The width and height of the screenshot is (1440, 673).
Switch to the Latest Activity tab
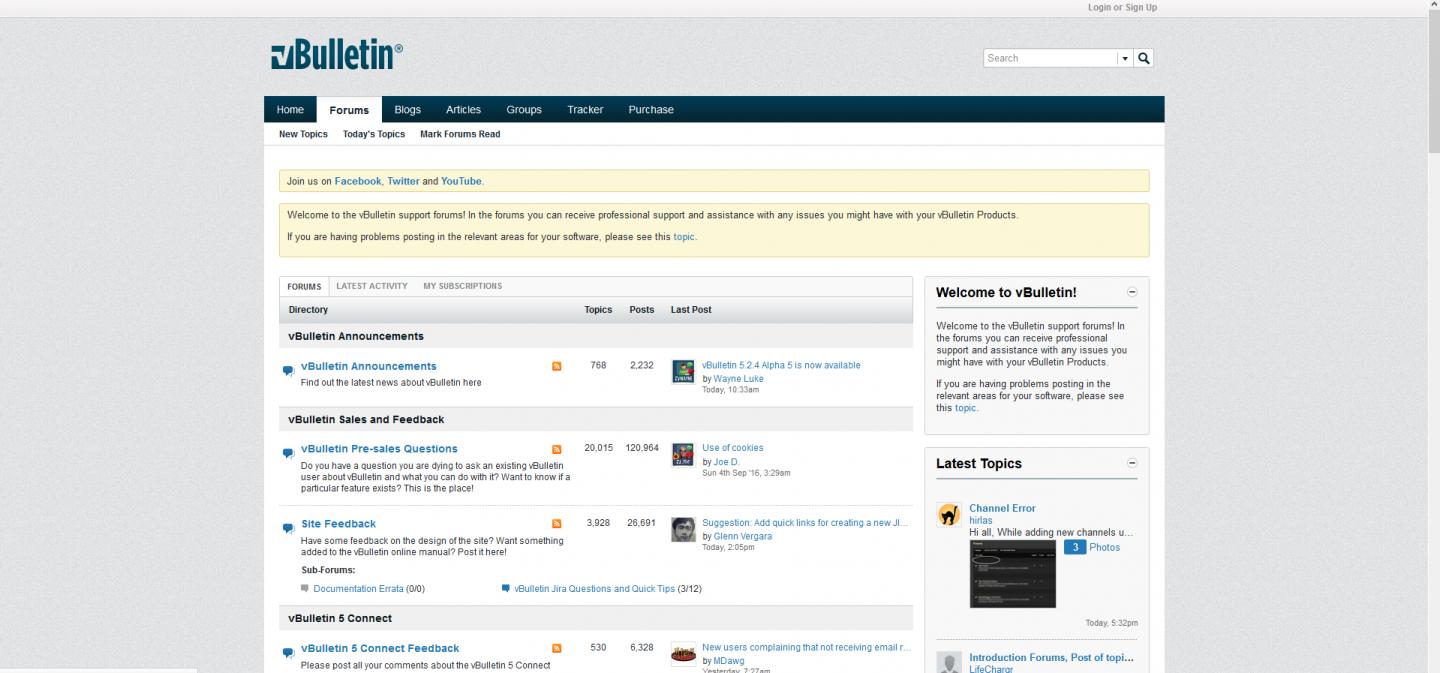372,286
